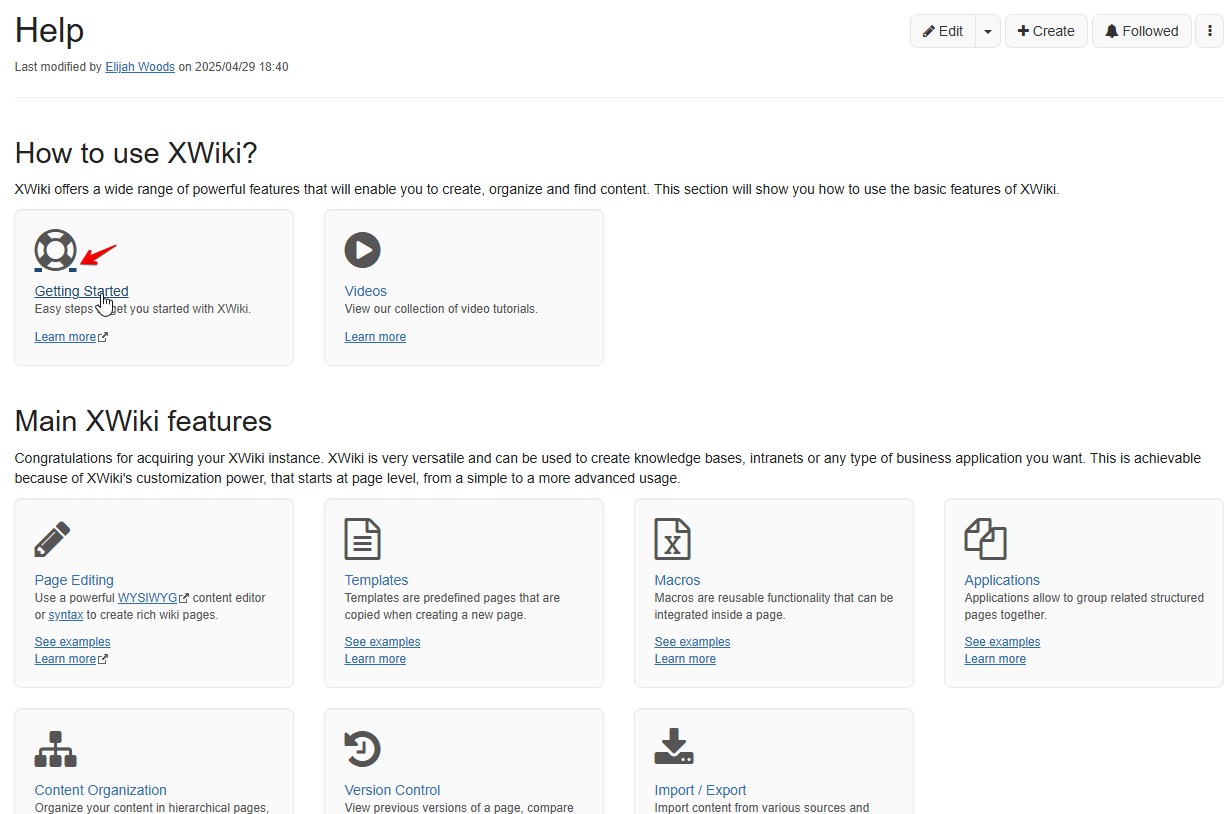Open the Macros link
Viewport: 1227px width, 814px height.
click(x=677, y=580)
